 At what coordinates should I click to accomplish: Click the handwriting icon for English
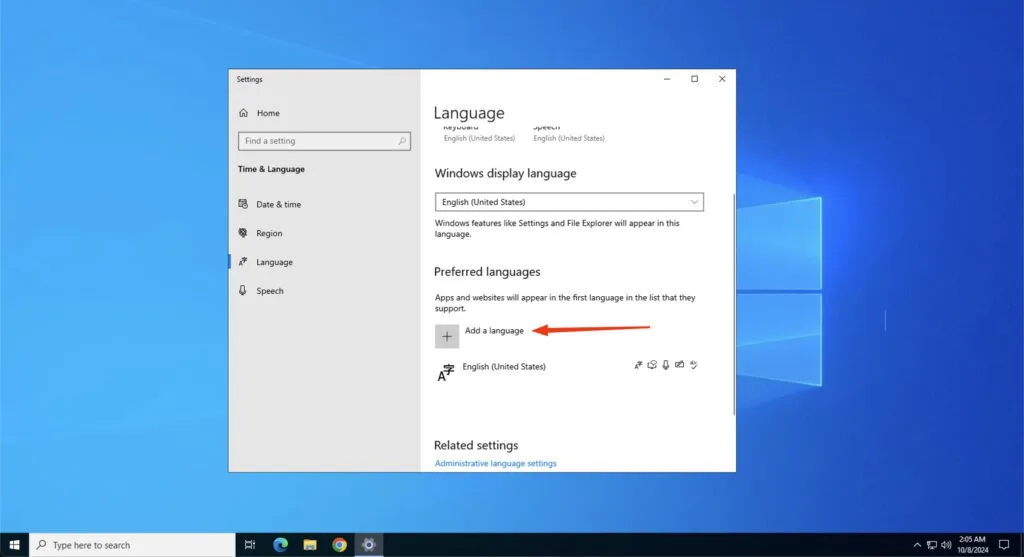point(679,365)
